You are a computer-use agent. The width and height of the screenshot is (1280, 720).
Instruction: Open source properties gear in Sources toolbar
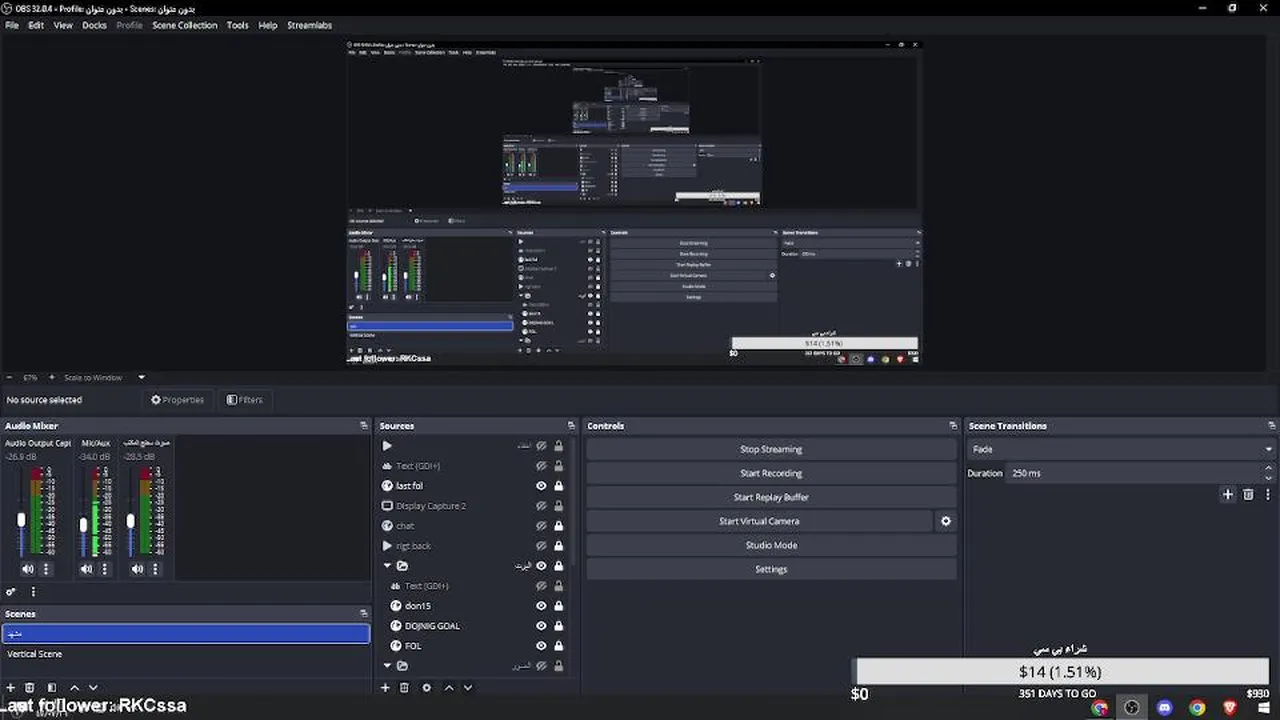coord(427,688)
